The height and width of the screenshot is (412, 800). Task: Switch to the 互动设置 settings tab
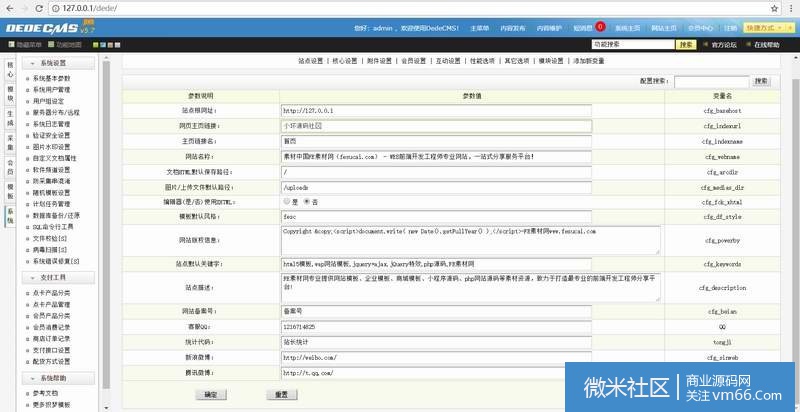[x=448, y=61]
